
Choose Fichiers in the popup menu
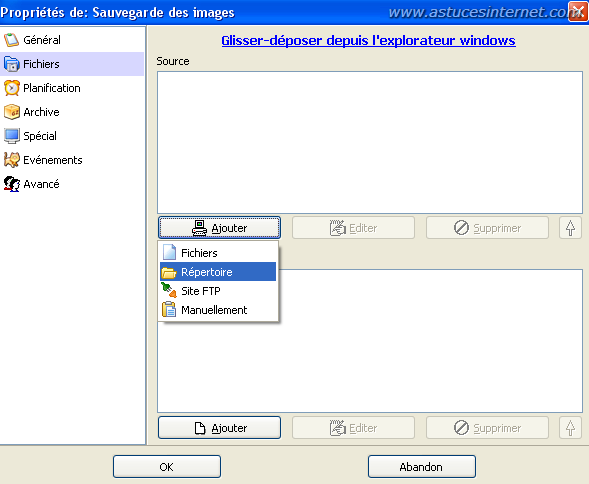point(218,253)
